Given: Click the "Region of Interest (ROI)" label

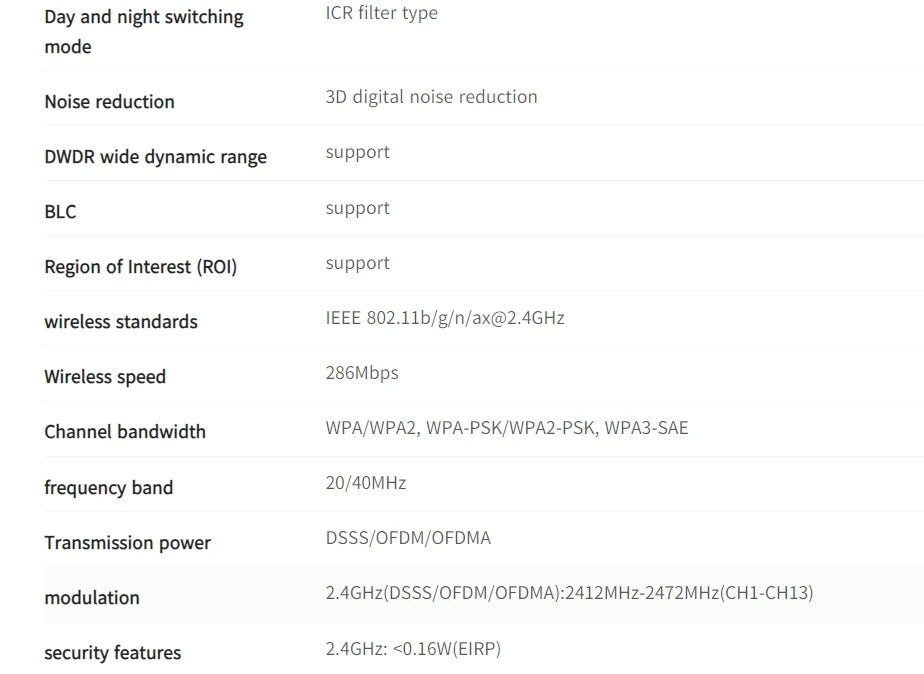Looking at the screenshot, I should tap(140, 267).
